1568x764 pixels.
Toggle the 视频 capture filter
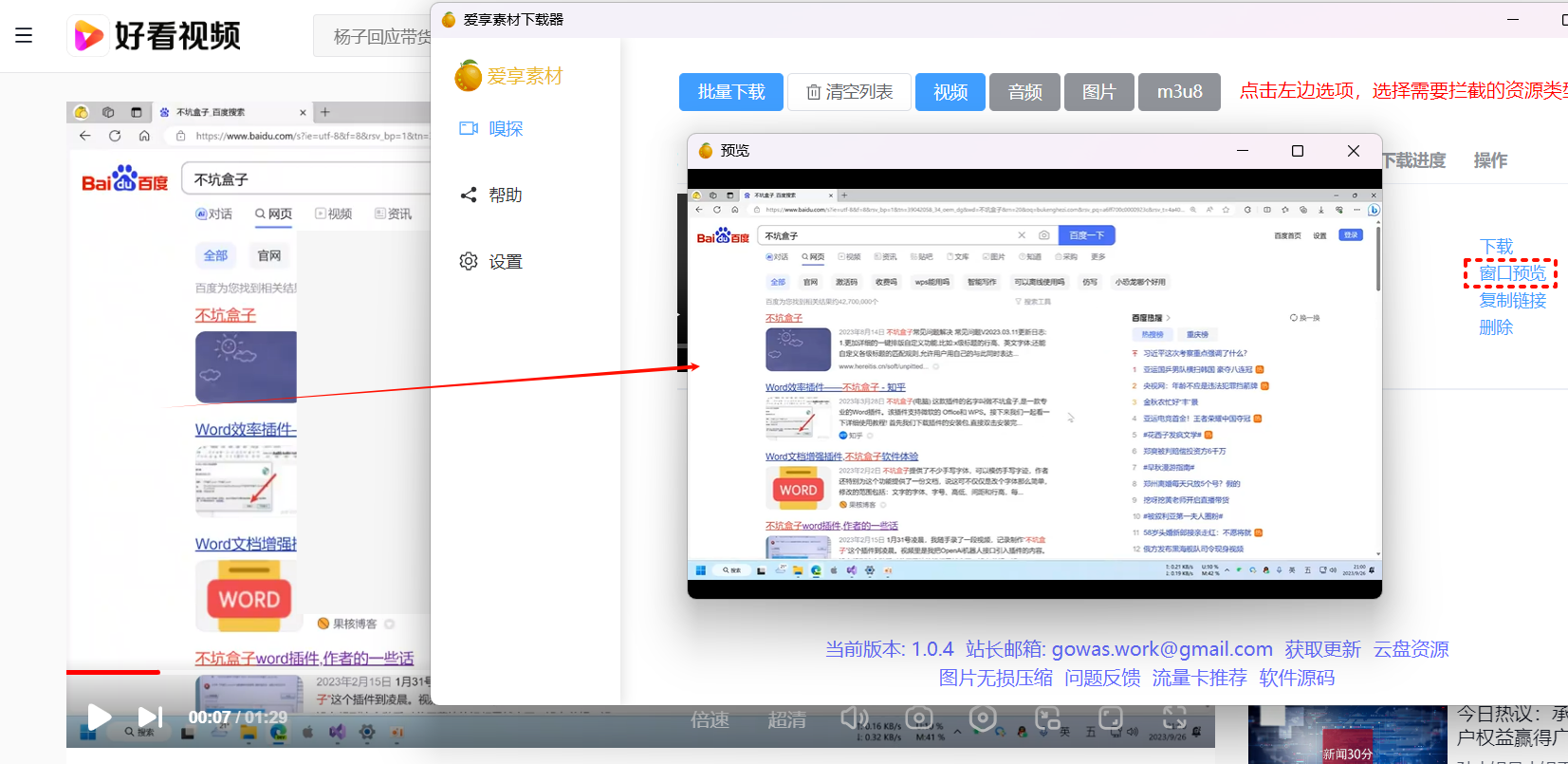pos(950,92)
